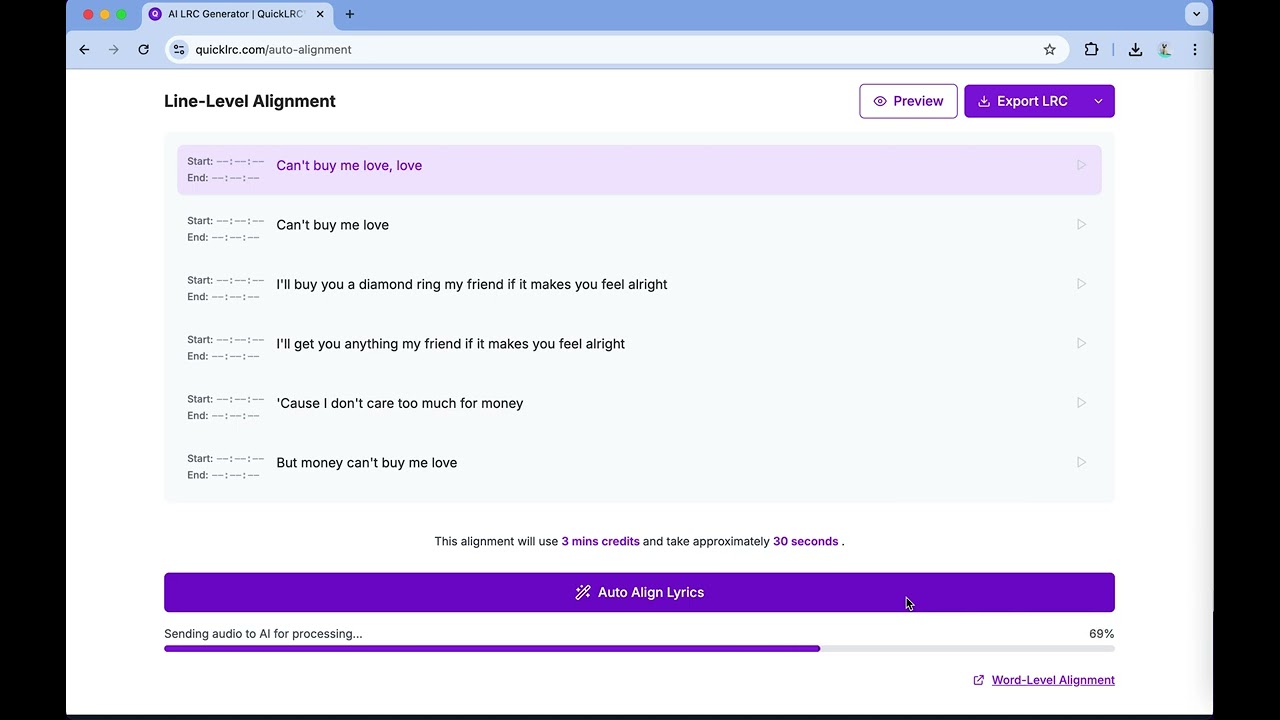The height and width of the screenshot is (720, 1280).
Task: Select the AI LRC Generator tab
Action: [x=238, y=14]
